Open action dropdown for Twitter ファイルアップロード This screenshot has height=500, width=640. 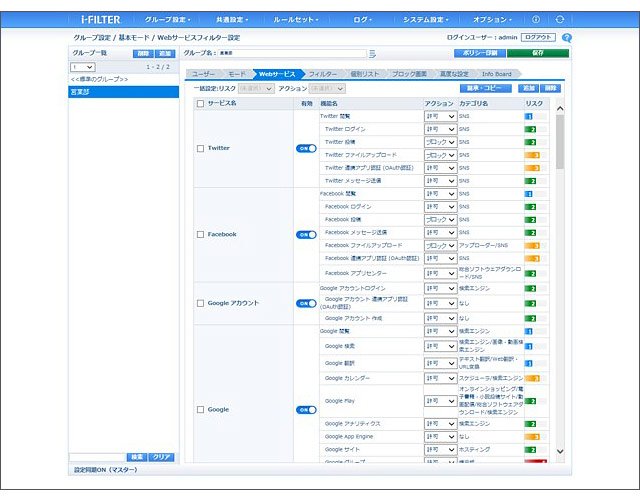point(440,156)
